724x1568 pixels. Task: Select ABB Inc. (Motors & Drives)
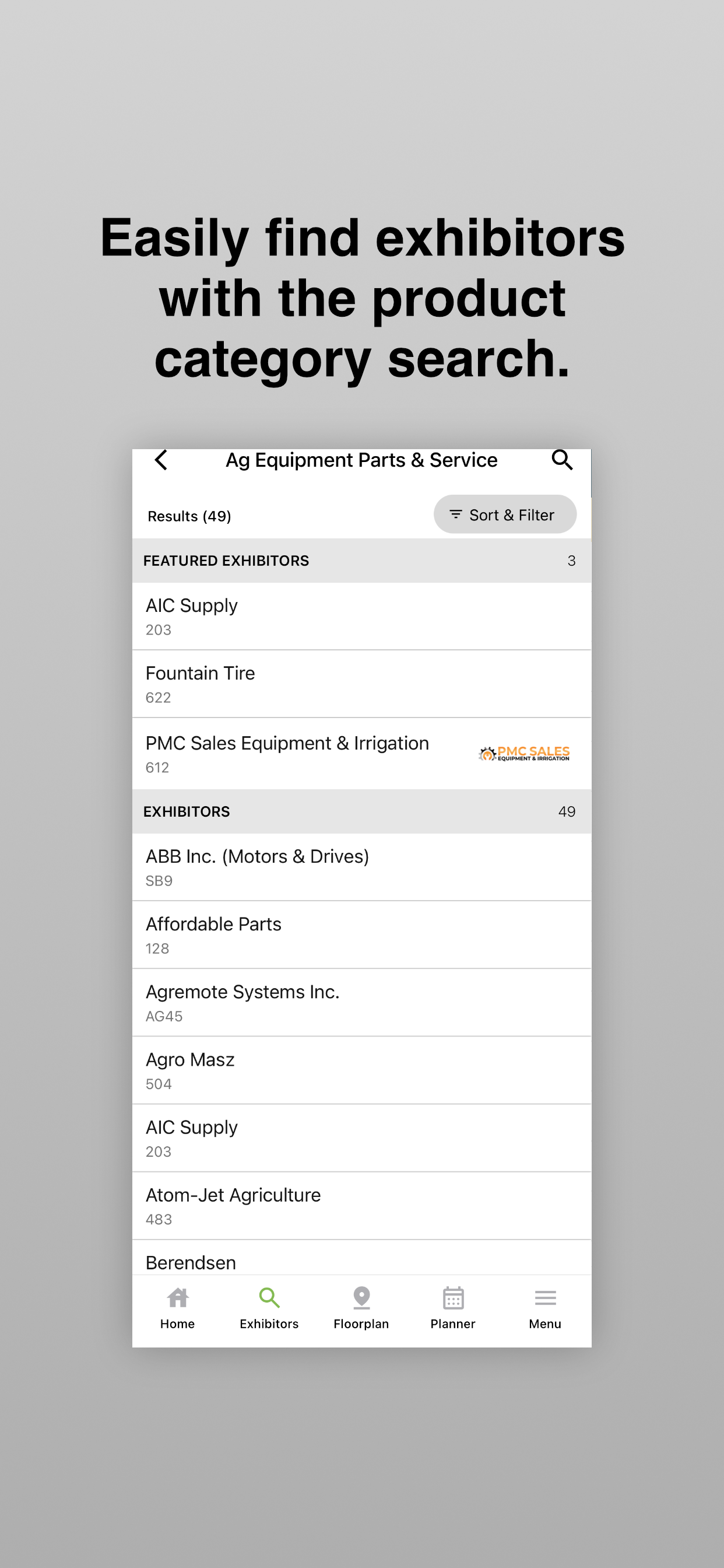(x=361, y=867)
